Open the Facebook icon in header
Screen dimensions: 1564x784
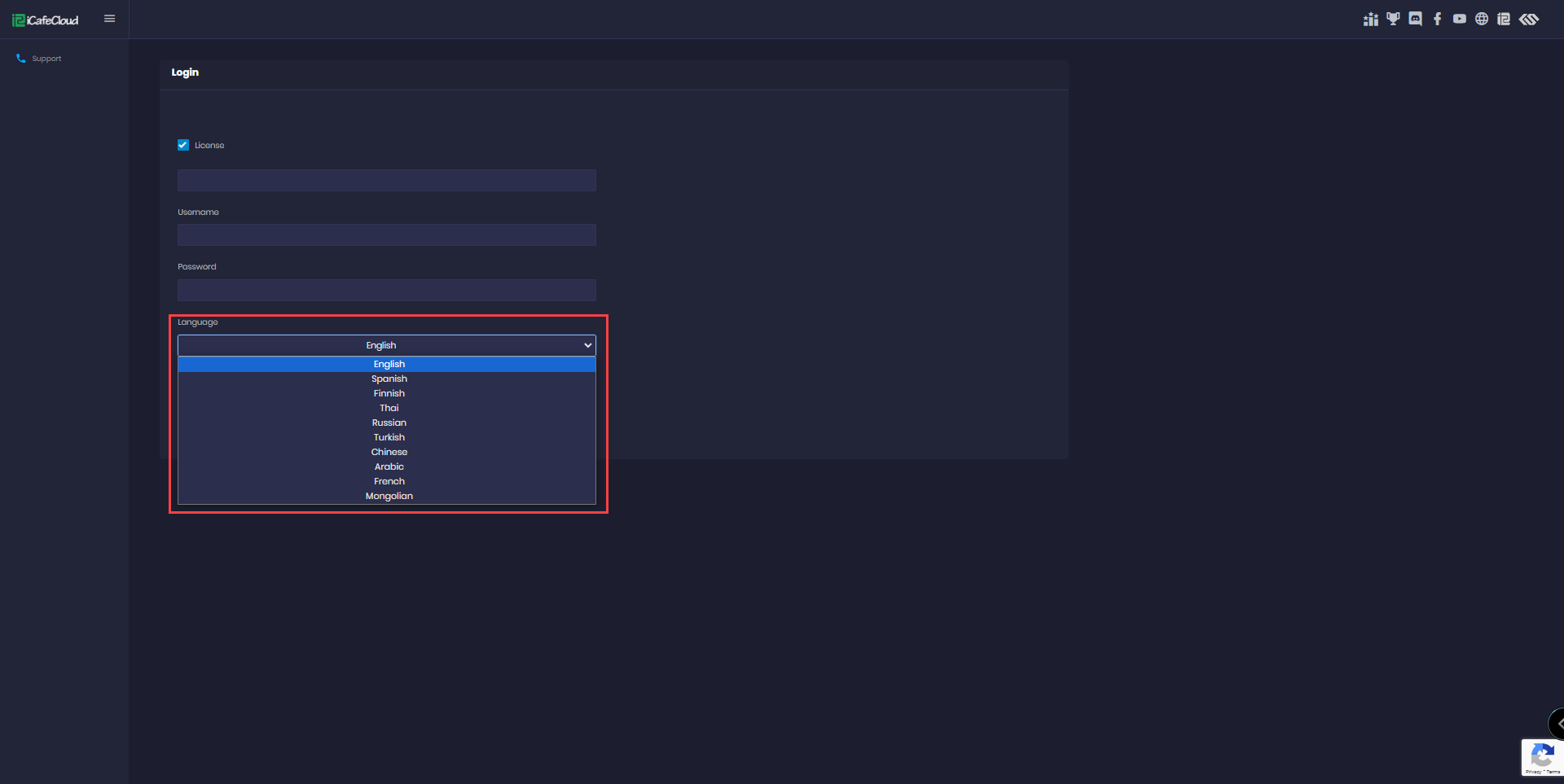click(x=1438, y=19)
